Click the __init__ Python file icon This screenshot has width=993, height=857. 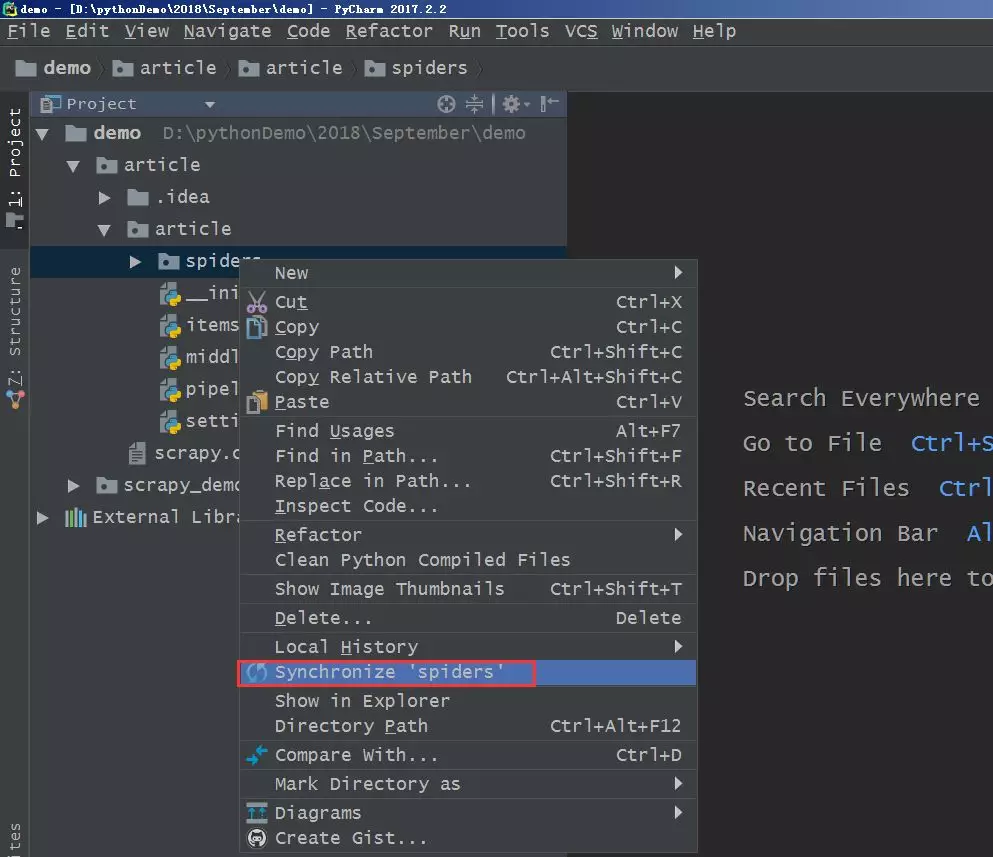point(170,294)
